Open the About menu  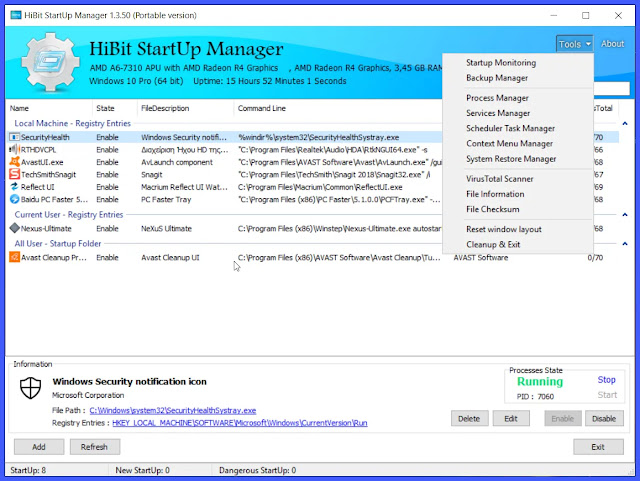pos(612,44)
